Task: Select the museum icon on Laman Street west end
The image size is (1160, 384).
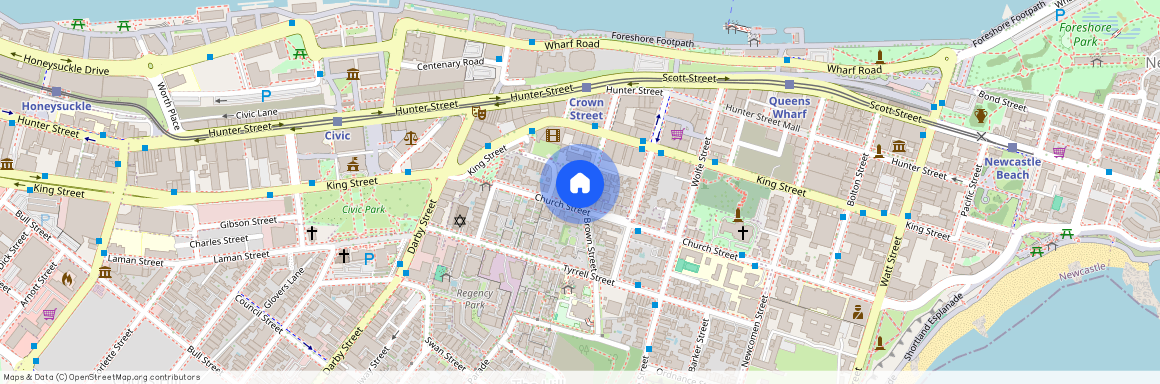Action: [104, 272]
